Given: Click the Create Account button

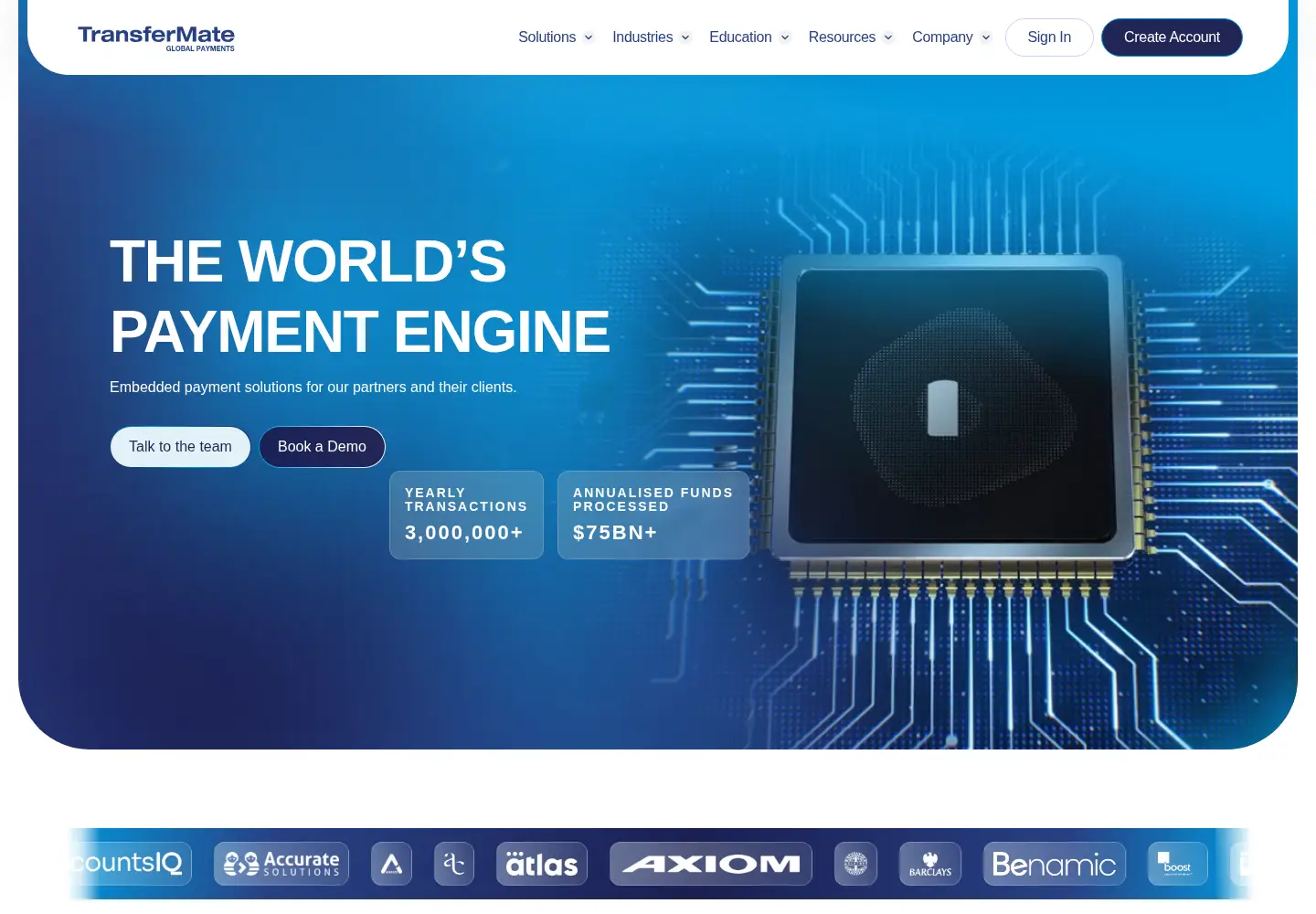Looking at the screenshot, I should coord(1172,37).
